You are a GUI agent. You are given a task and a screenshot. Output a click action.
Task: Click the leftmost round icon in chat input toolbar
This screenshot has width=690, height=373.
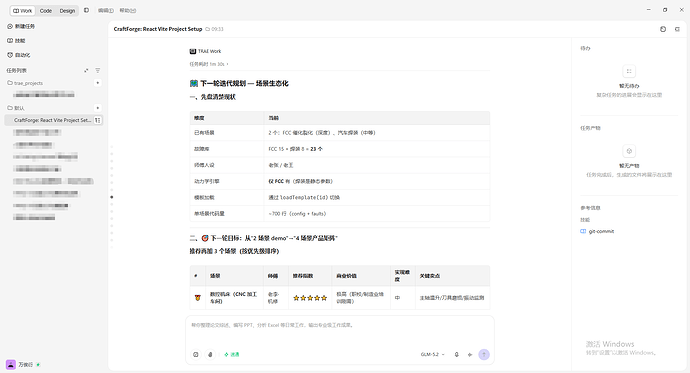coord(196,355)
